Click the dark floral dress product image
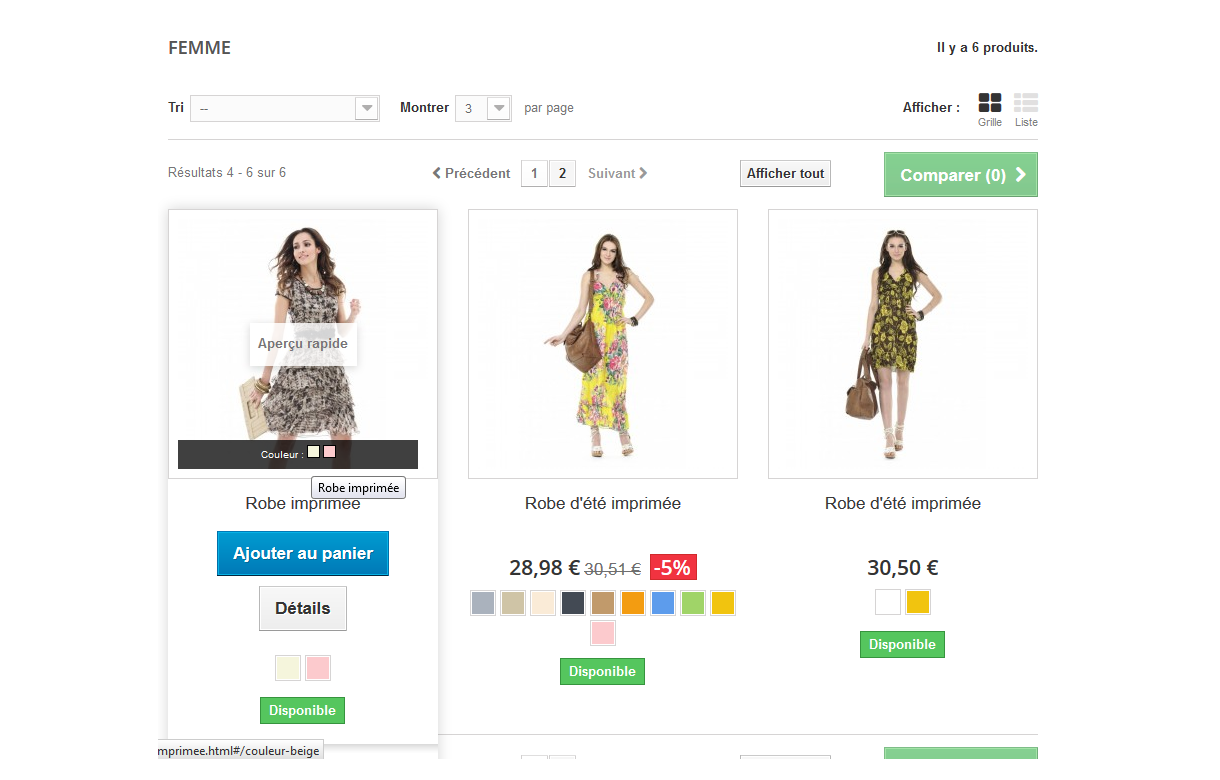Viewport: 1220px width, 780px height. coord(903,344)
